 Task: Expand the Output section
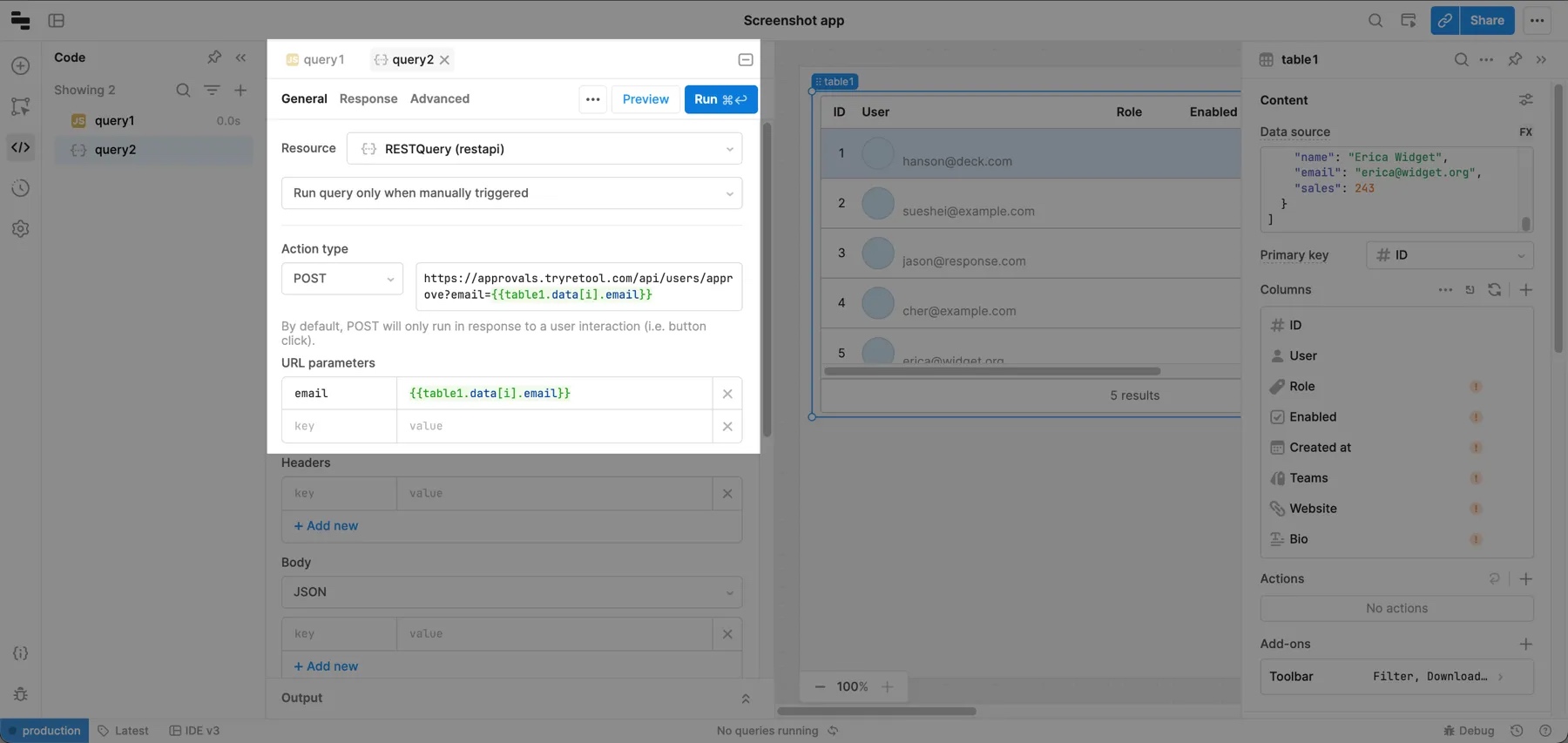[x=746, y=699]
